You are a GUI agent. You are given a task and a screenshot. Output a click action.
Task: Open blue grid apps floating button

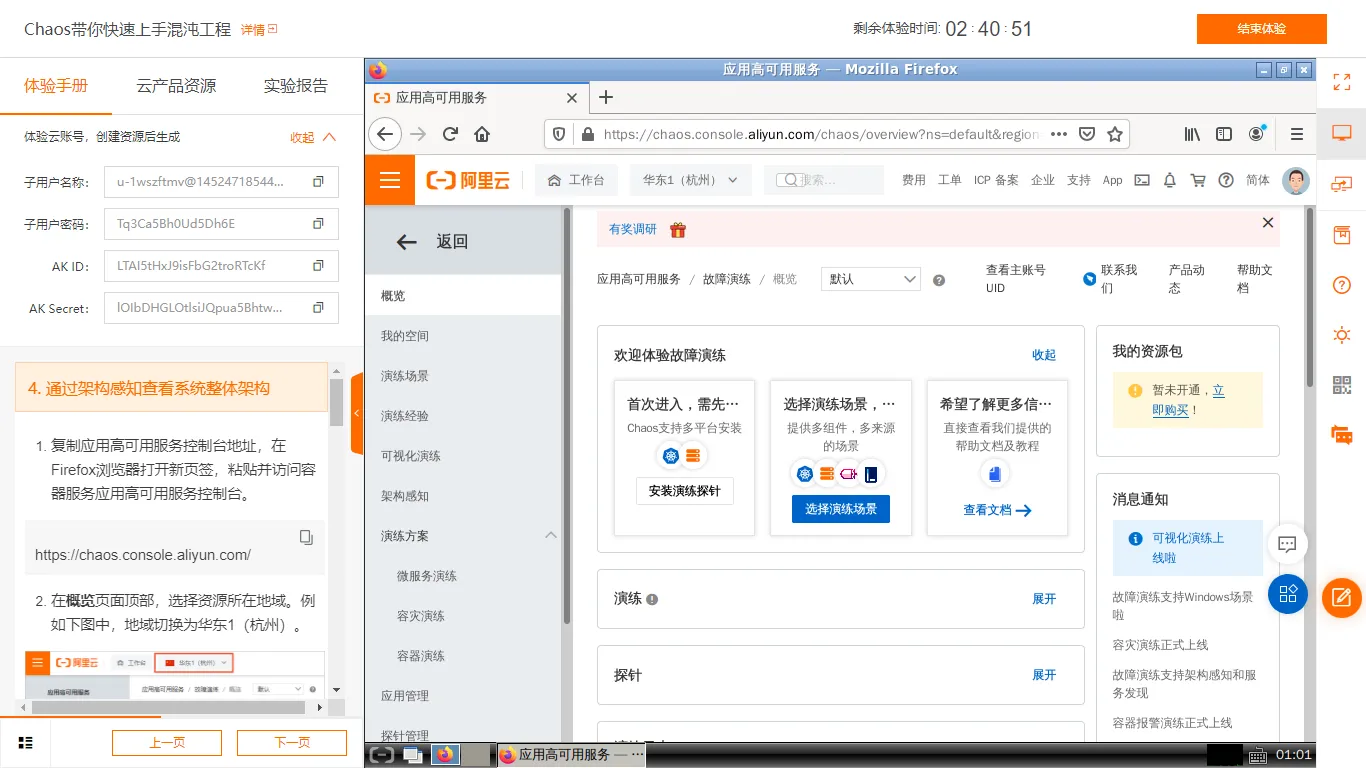[x=1288, y=594]
